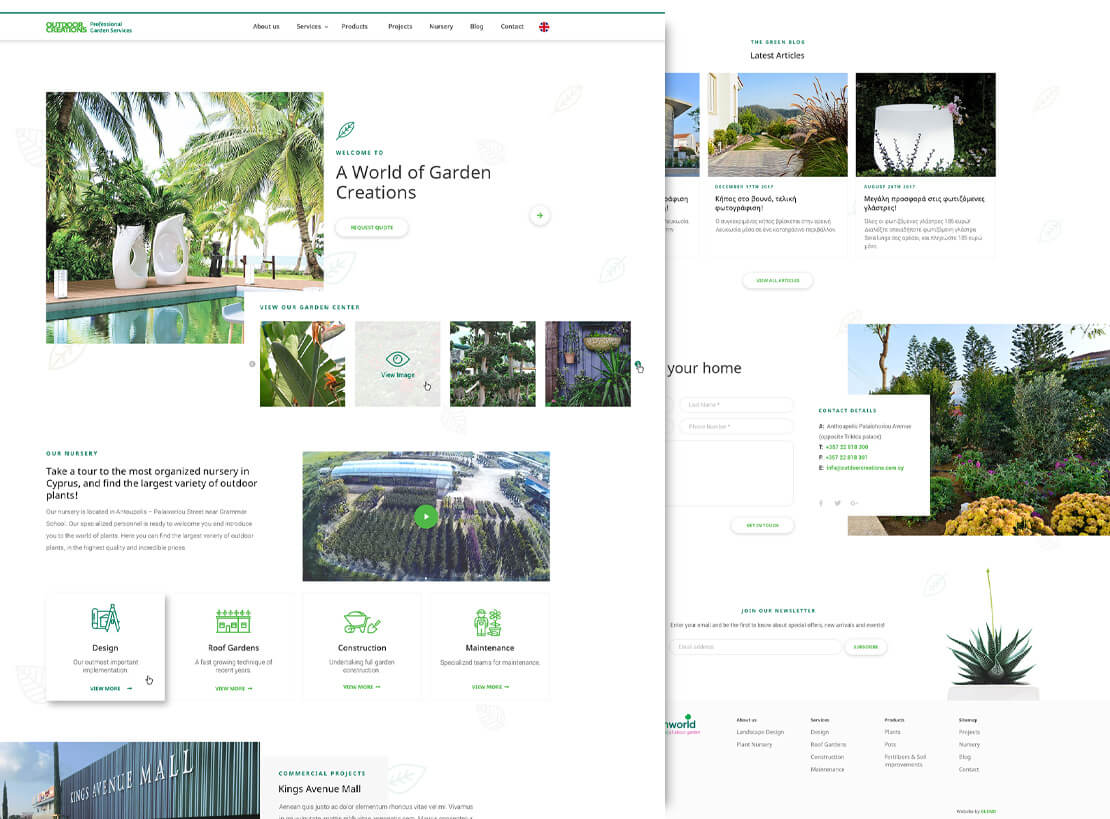Open Plant Nursery footer link
The image size is (1110, 819).
click(754, 745)
